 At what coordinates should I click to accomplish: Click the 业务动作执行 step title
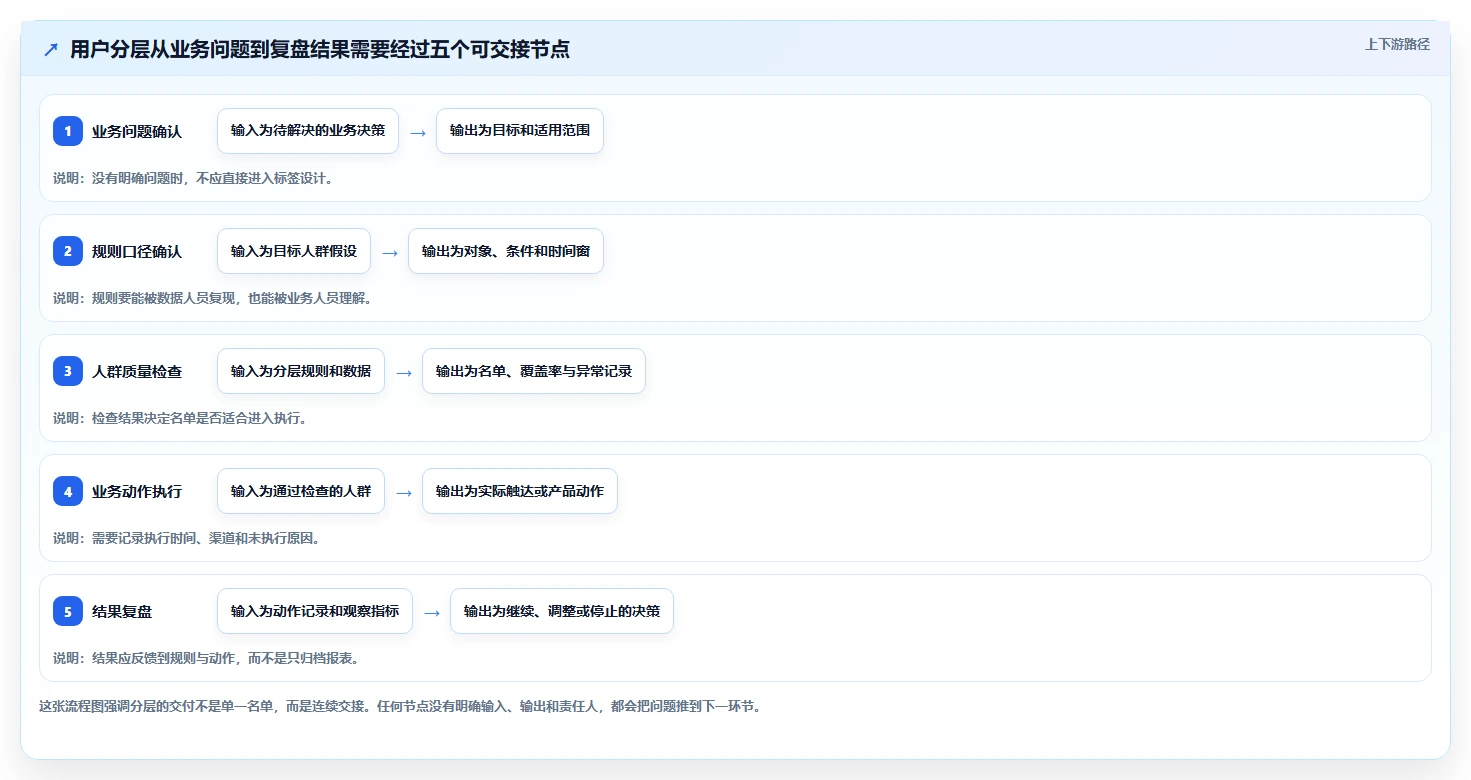point(137,491)
